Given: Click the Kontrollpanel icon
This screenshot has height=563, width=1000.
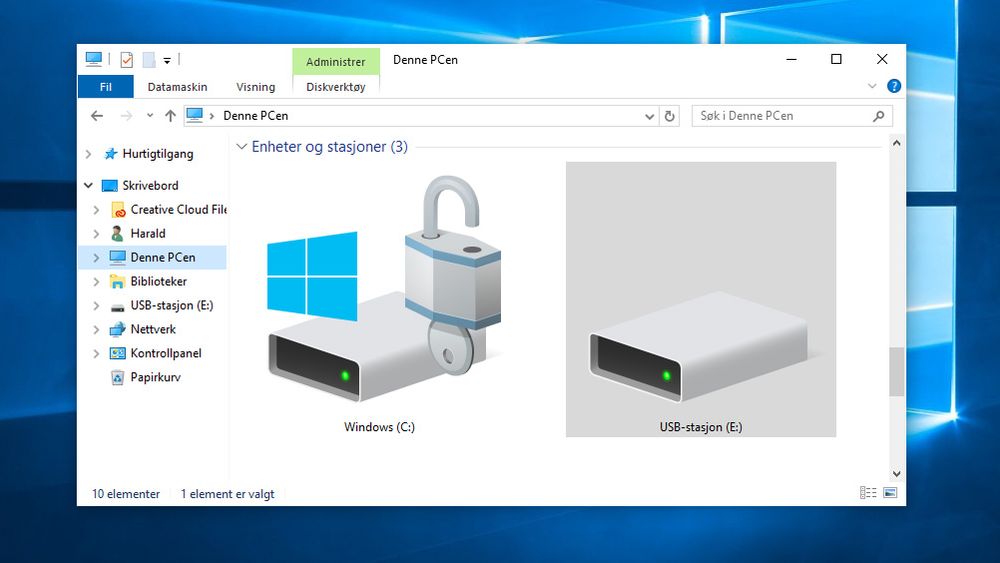Looking at the screenshot, I should coord(117,353).
